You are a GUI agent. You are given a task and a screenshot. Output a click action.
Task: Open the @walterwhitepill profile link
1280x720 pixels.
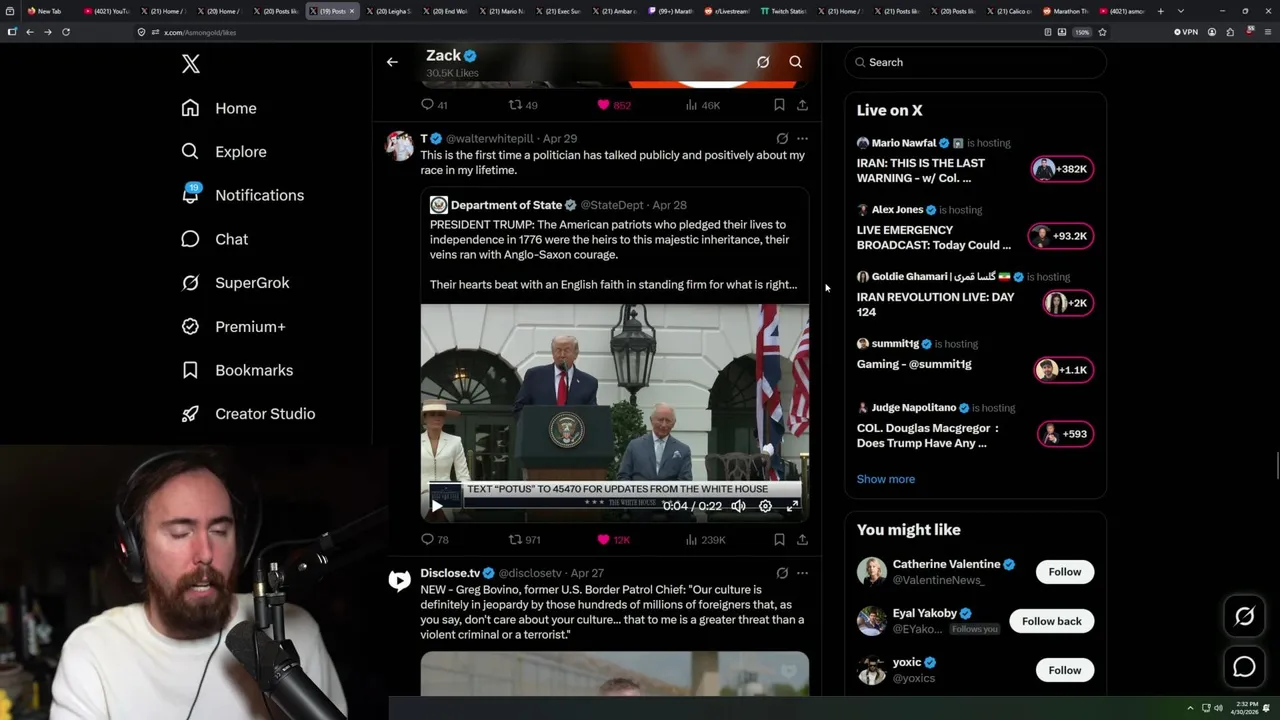coord(489,139)
